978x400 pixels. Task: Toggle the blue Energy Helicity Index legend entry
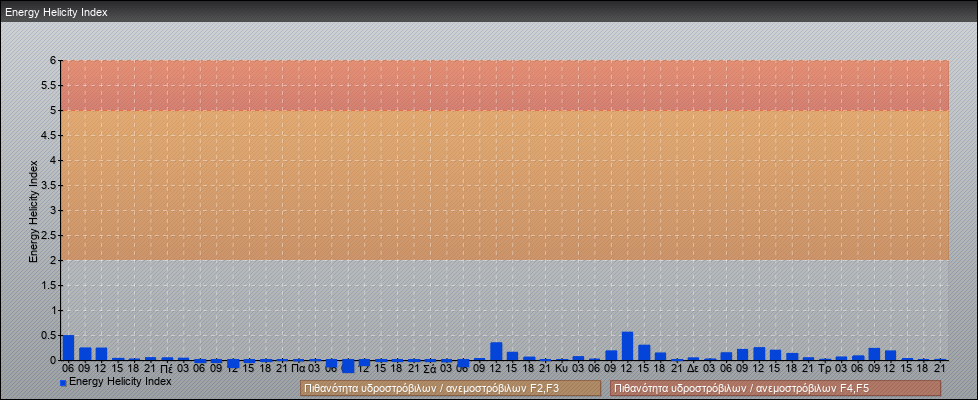click(x=115, y=381)
